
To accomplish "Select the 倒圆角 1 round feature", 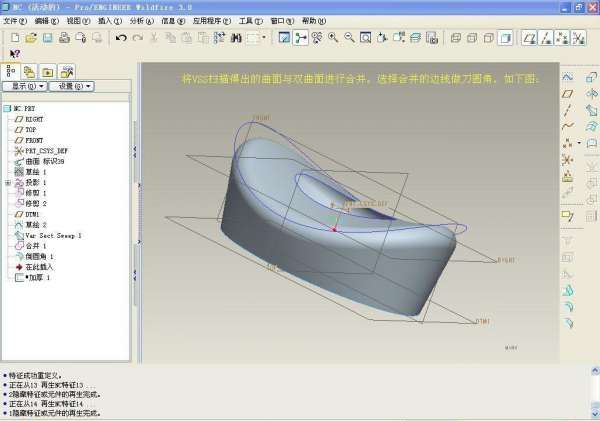I will 34,256.
